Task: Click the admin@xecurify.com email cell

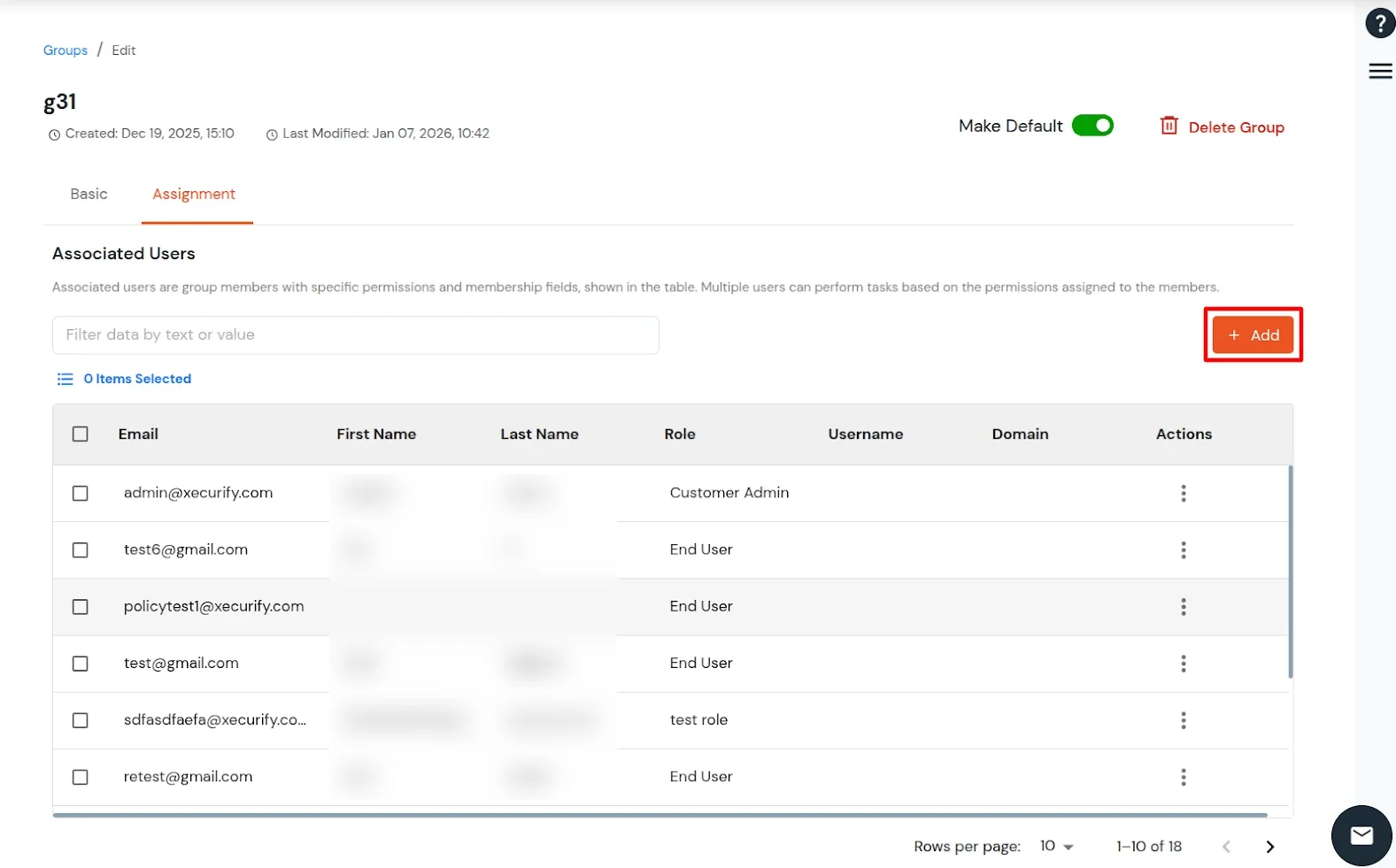Action: click(x=198, y=493)
